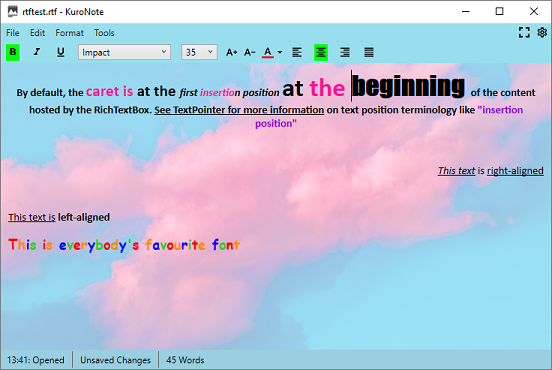552x370 pixels.
Task: Click the "13:41: Opened" status entry
Action: point(36,360)
